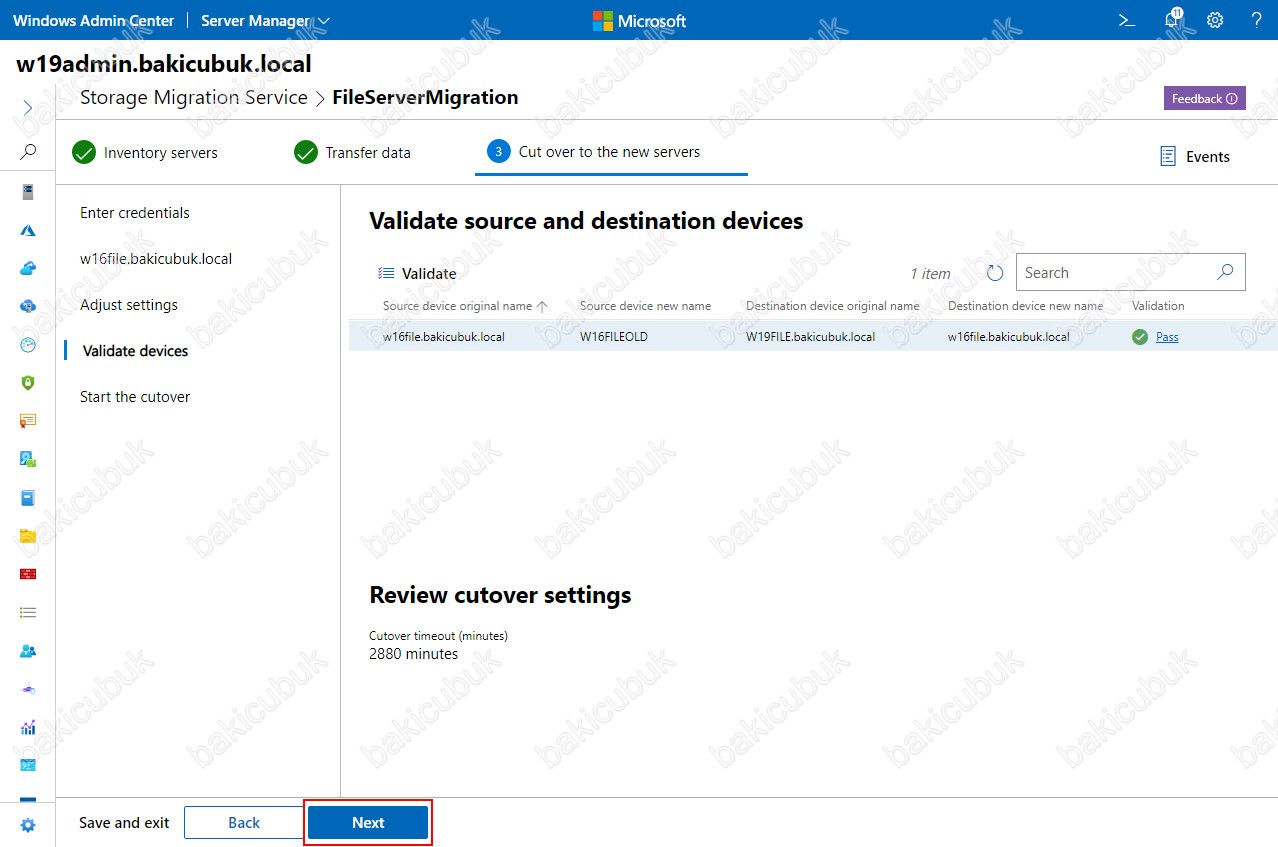Open the Firewall red brick icon
1278x847 pixels.
[x=28, y=574]
